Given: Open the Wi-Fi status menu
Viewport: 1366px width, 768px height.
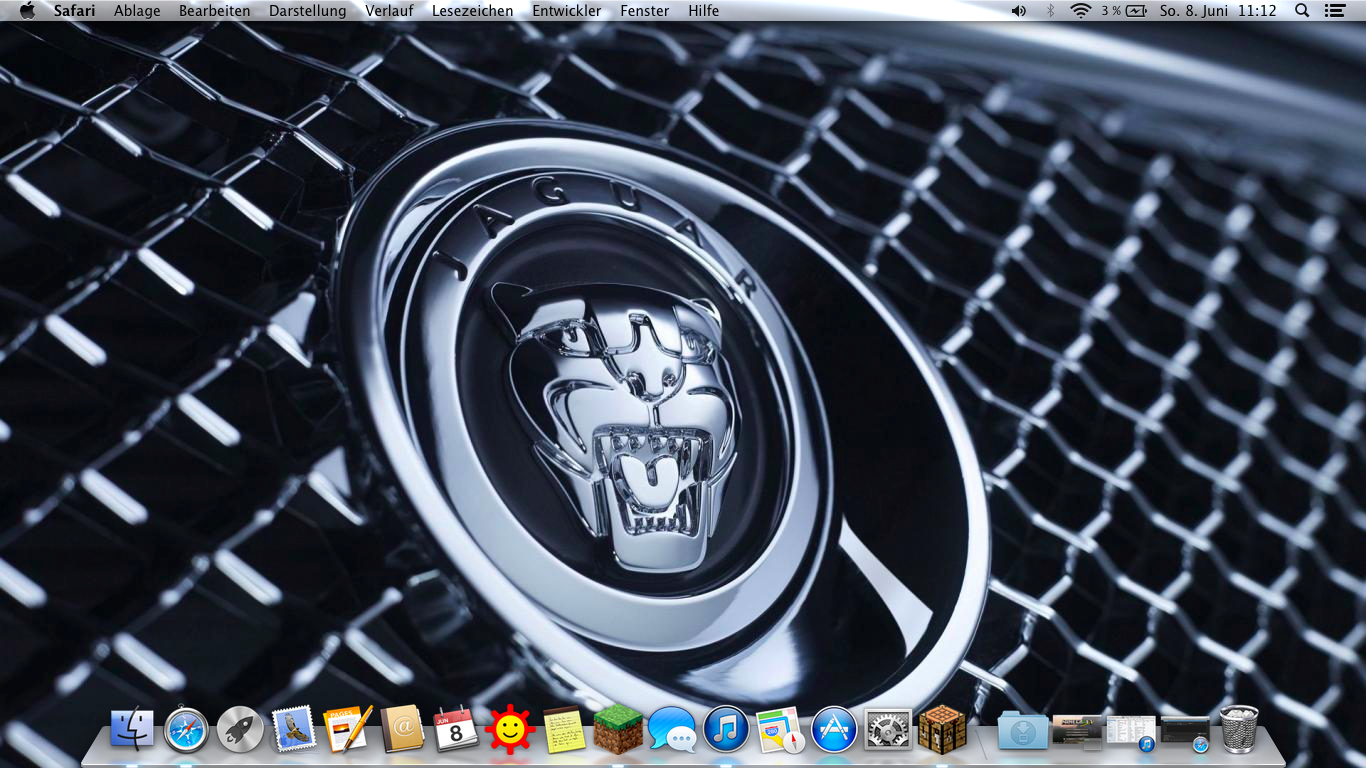Looking at the screenshot, I should (1081, 10).
